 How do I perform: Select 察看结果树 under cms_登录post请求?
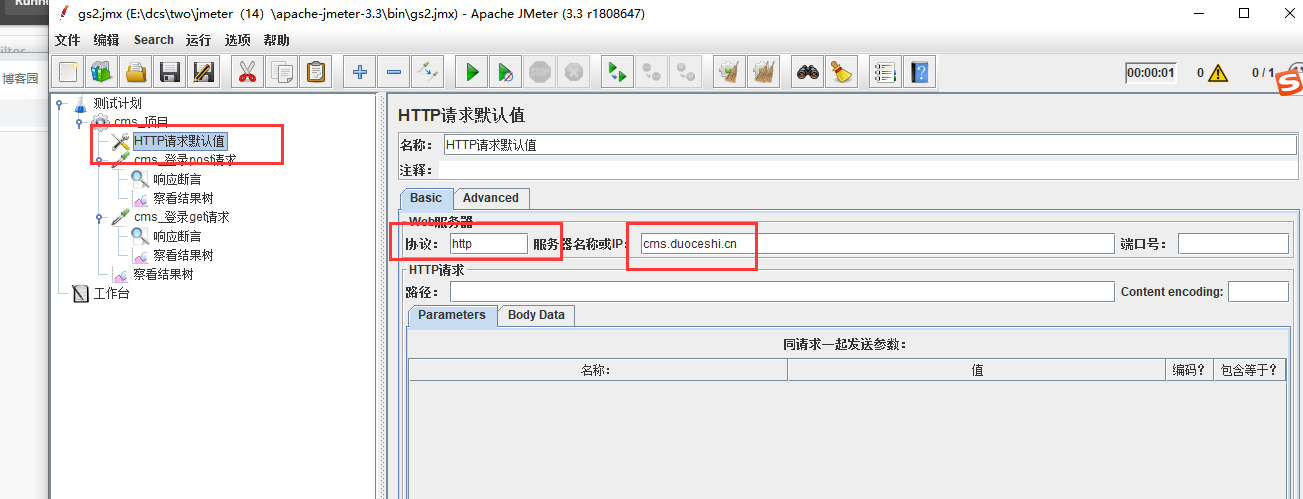[x=183, y=199]
